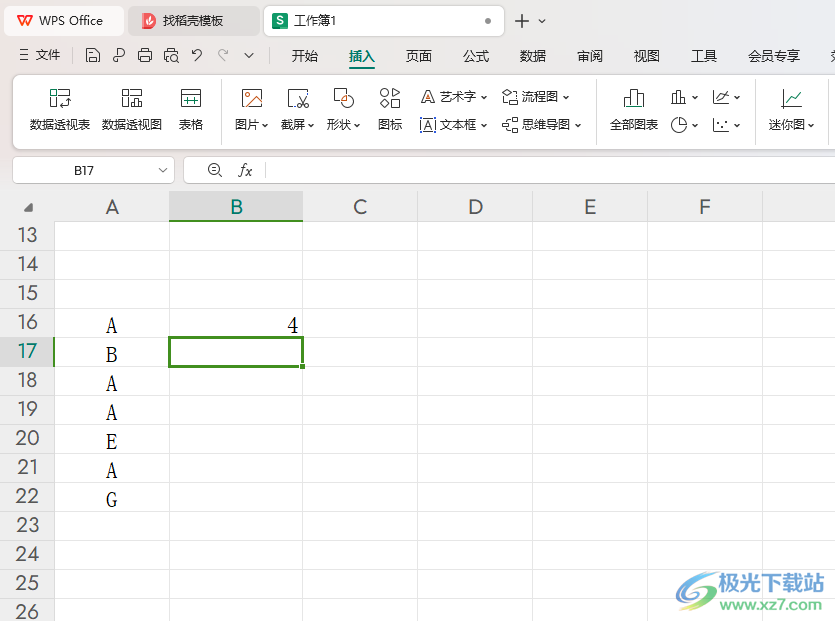The height and width of the screenshot is (621, 835).
Task: Click the scatter chart icon
Action: [721, 125]
